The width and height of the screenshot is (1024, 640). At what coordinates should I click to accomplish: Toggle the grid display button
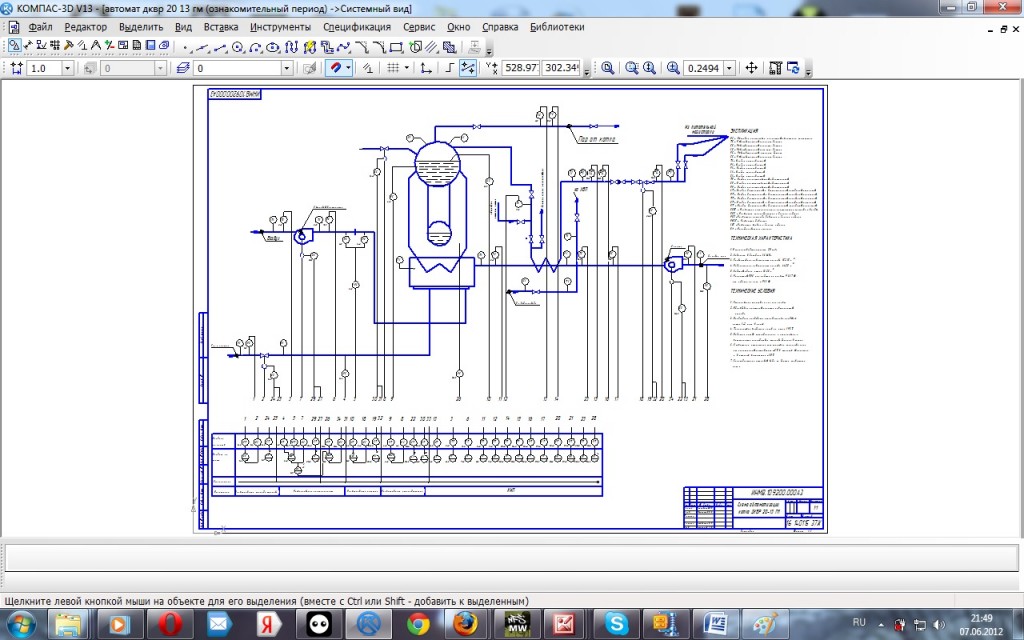tap(393, 68)
